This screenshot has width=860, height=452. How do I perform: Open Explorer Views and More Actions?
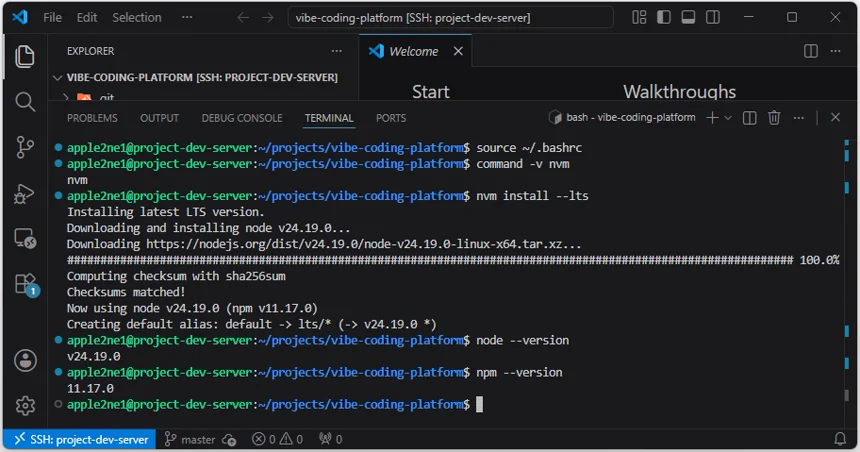pos(337,51)
